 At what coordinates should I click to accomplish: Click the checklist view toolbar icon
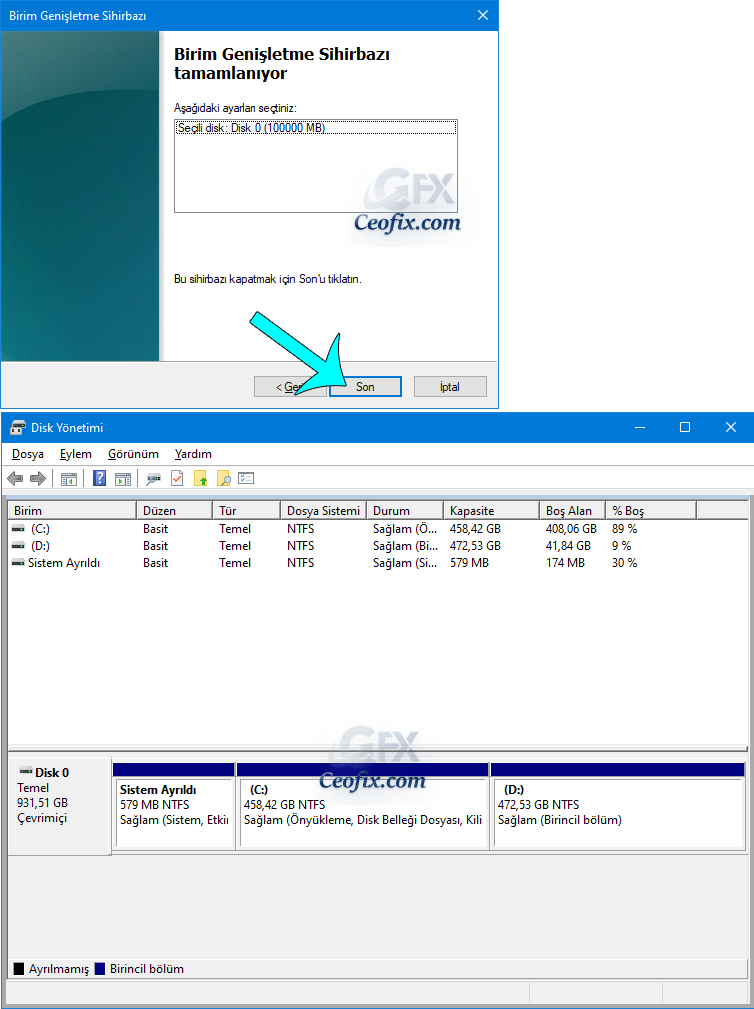click(246, 478)
